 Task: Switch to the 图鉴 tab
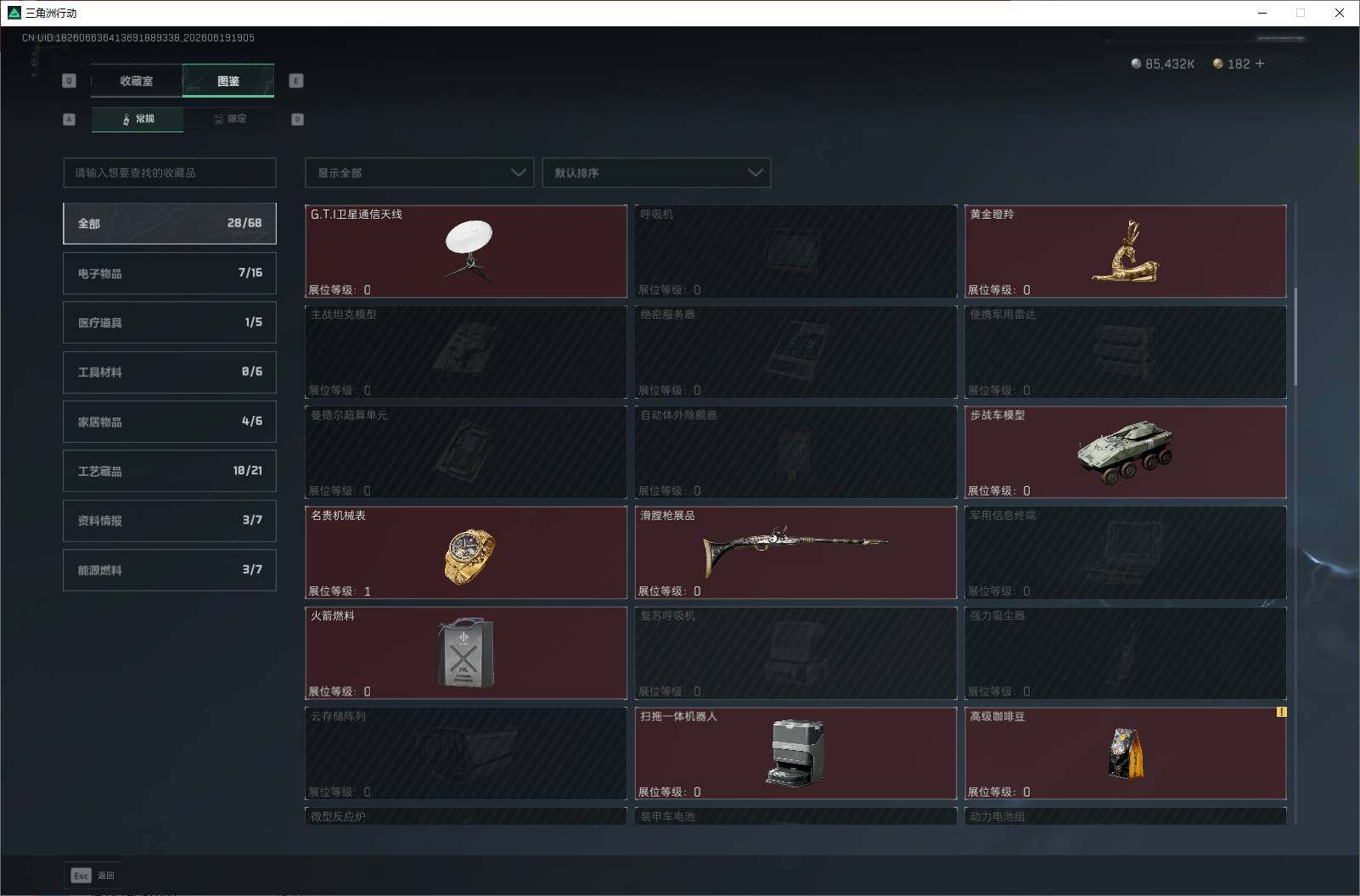coord(228,81)
